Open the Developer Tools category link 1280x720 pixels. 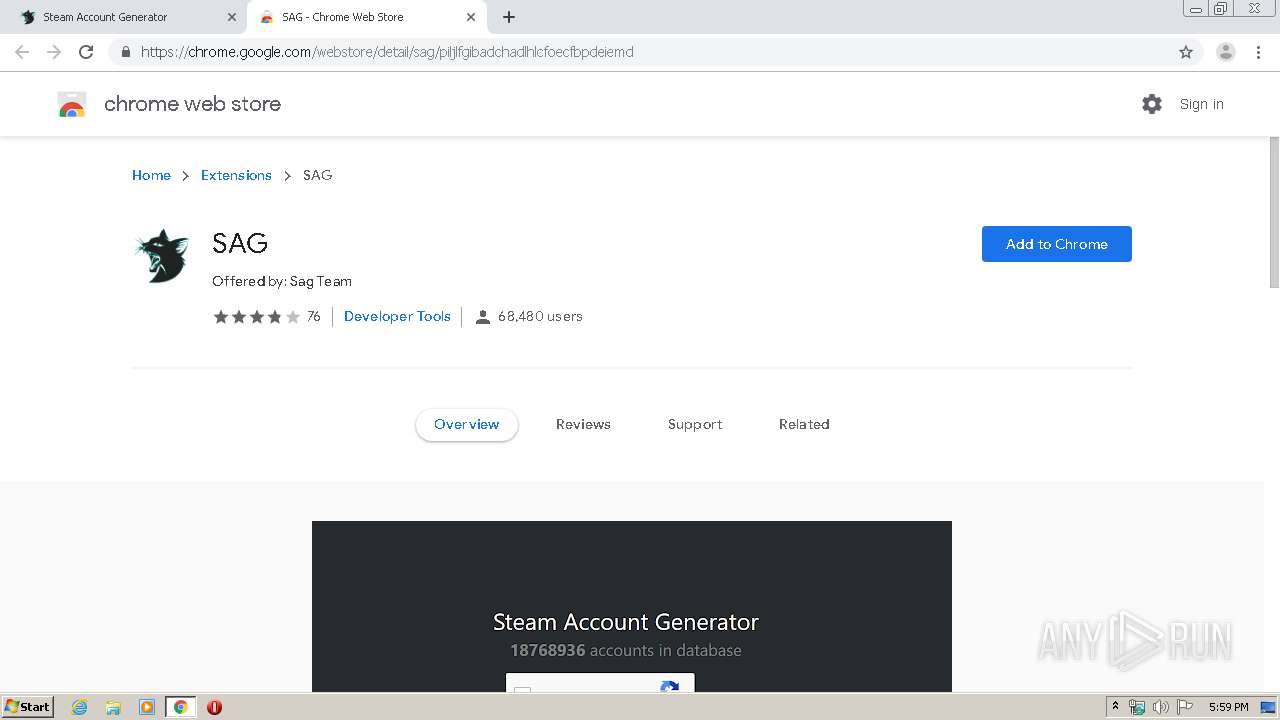tap(397, 316)
